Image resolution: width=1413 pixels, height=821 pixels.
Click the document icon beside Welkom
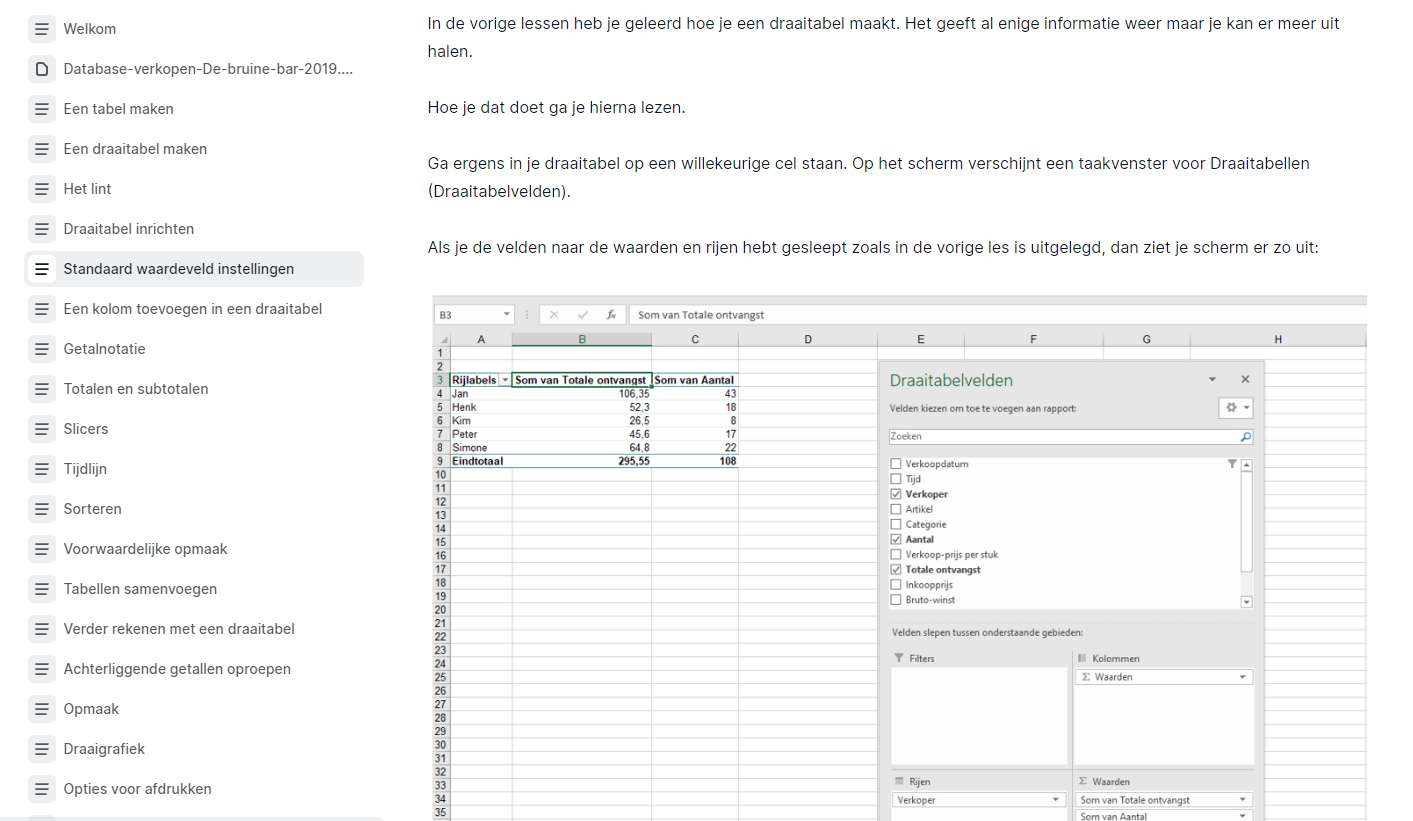(x=41, y=29)
